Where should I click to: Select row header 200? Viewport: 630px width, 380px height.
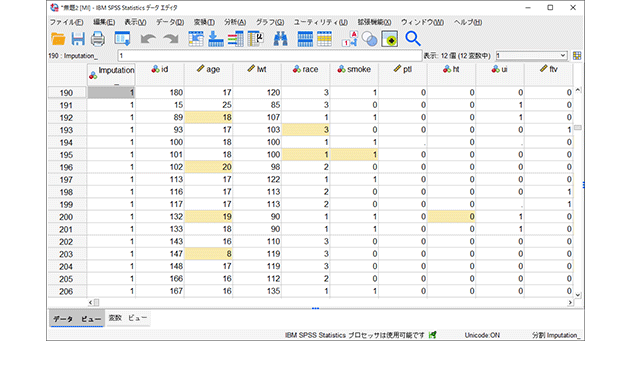67,217
